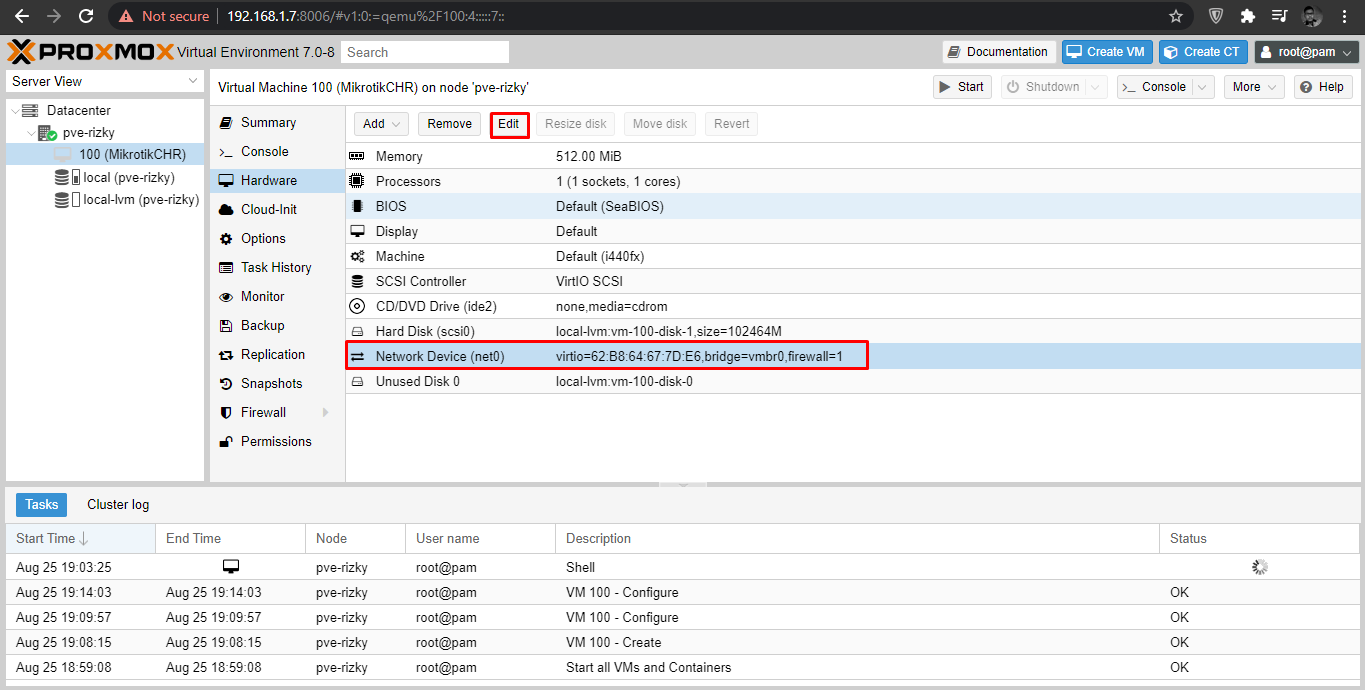The height and width of the screenshot is (690, 1365).
Task: Click the Network Device exchange-arrows icon
Action: pyautogui.click(x=357, y=356)
